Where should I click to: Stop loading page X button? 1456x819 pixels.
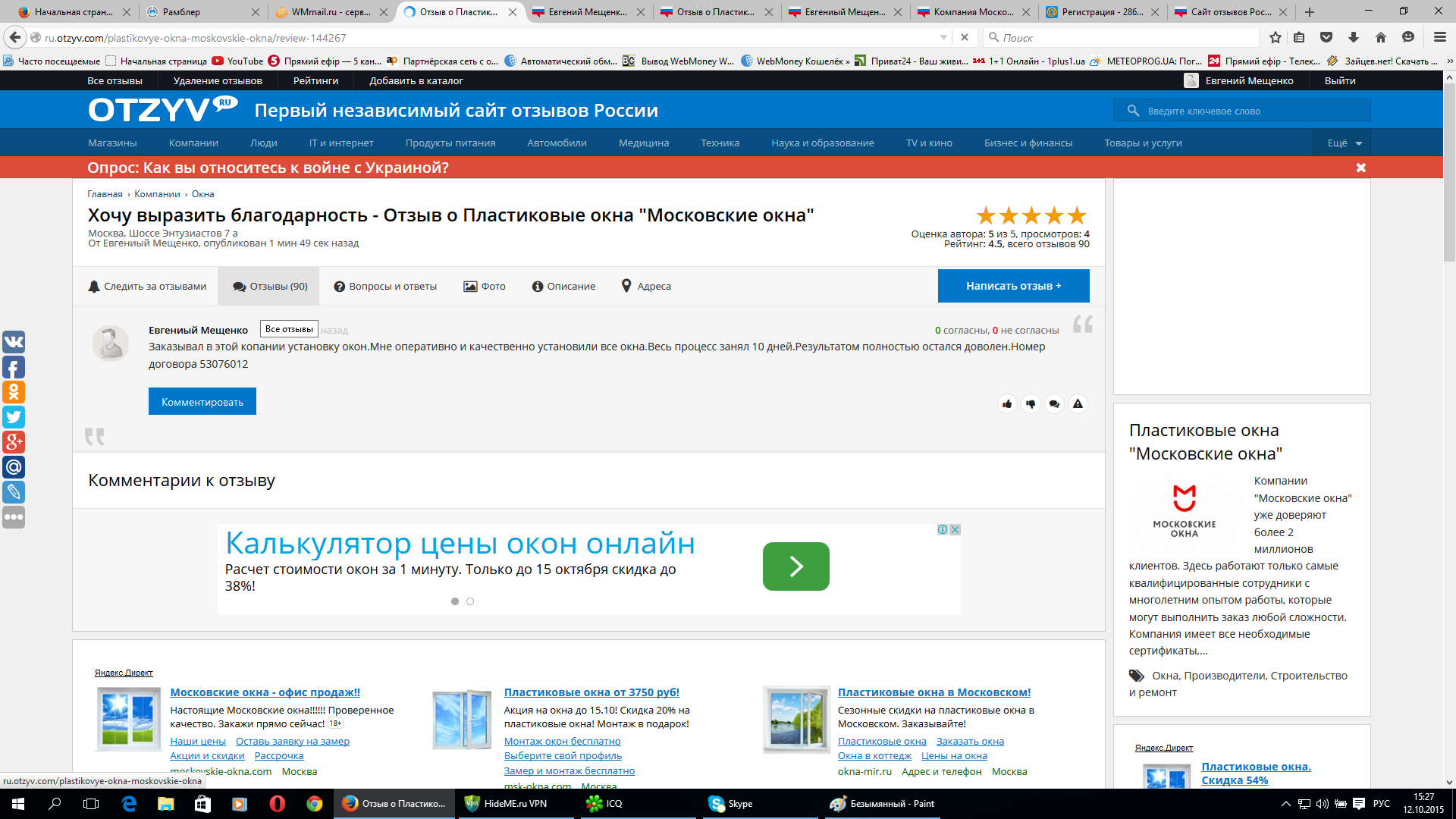tap(965, 37)
